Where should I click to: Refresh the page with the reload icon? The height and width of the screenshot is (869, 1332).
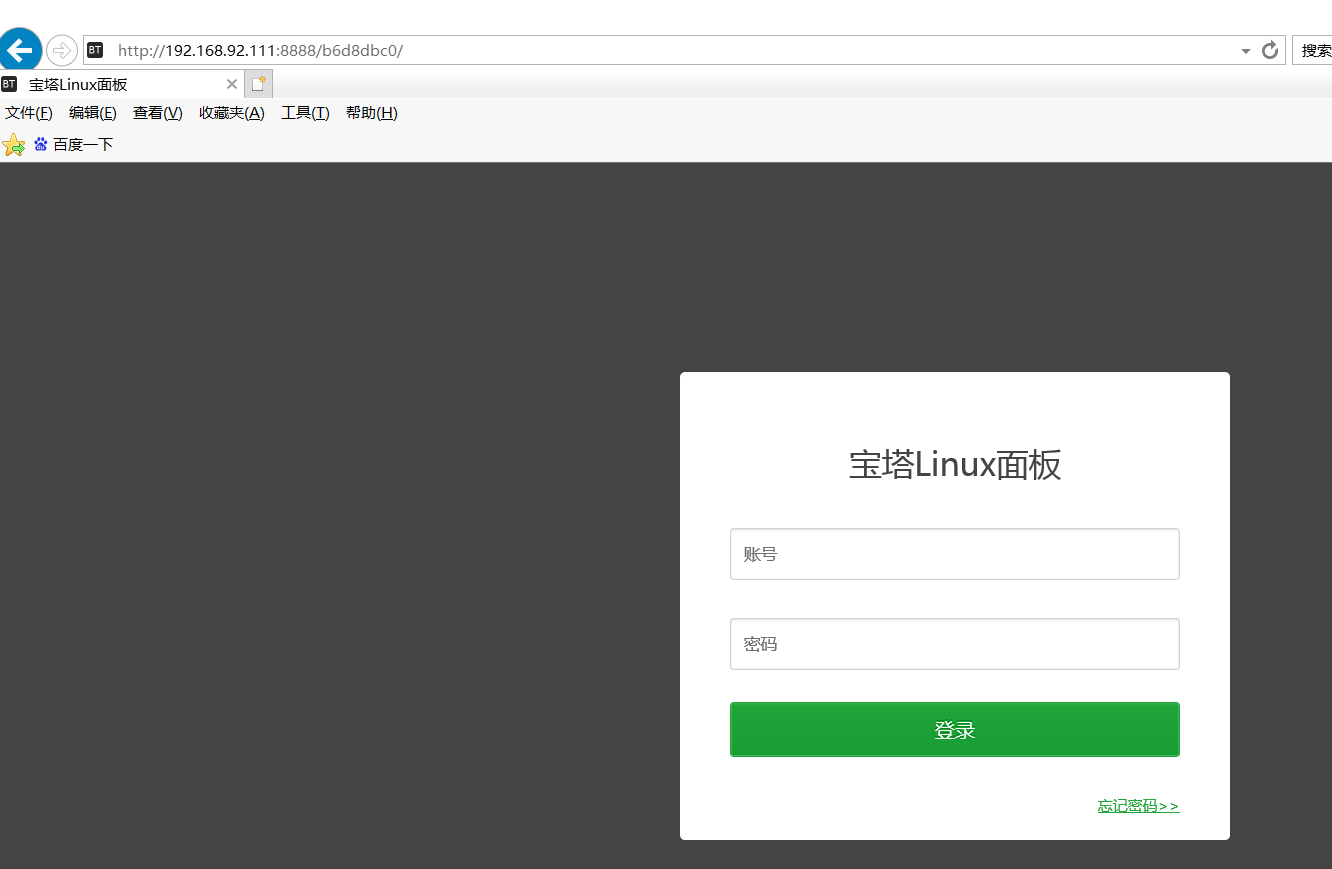pyautogui.click(x=1270, y=50)
